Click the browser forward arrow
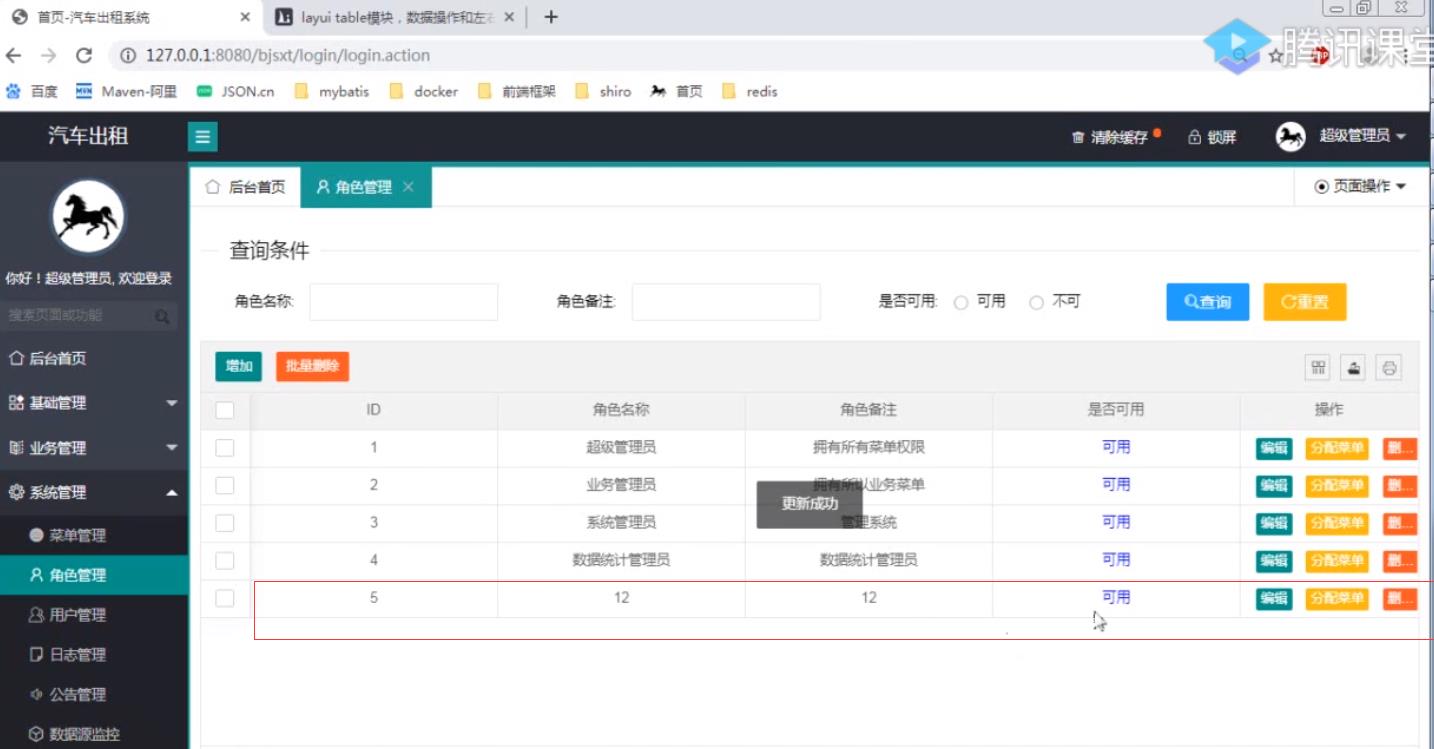Viewport: 1434px width, 749px height. coord(49,56)
